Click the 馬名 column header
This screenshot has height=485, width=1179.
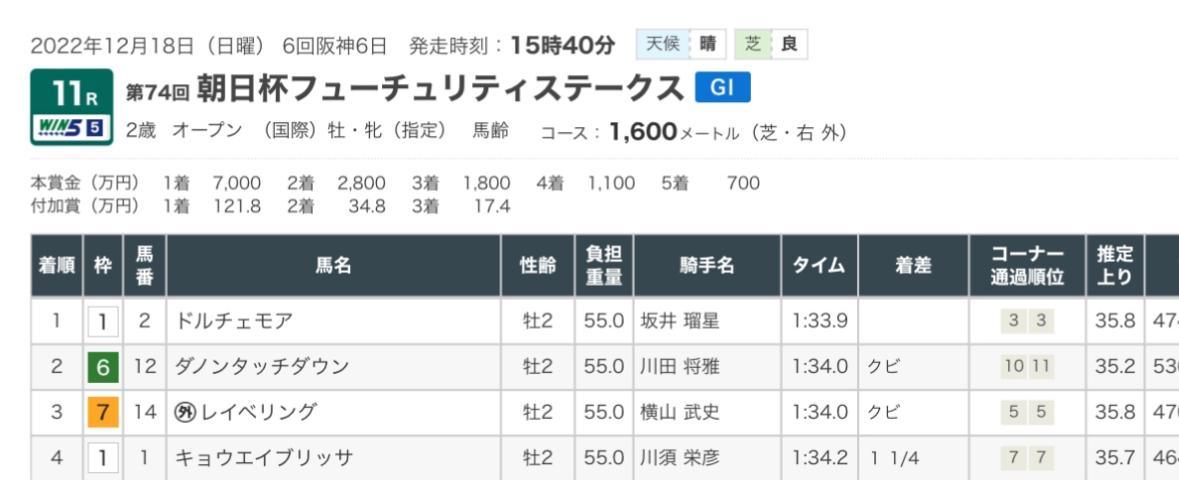click(337, 266)
